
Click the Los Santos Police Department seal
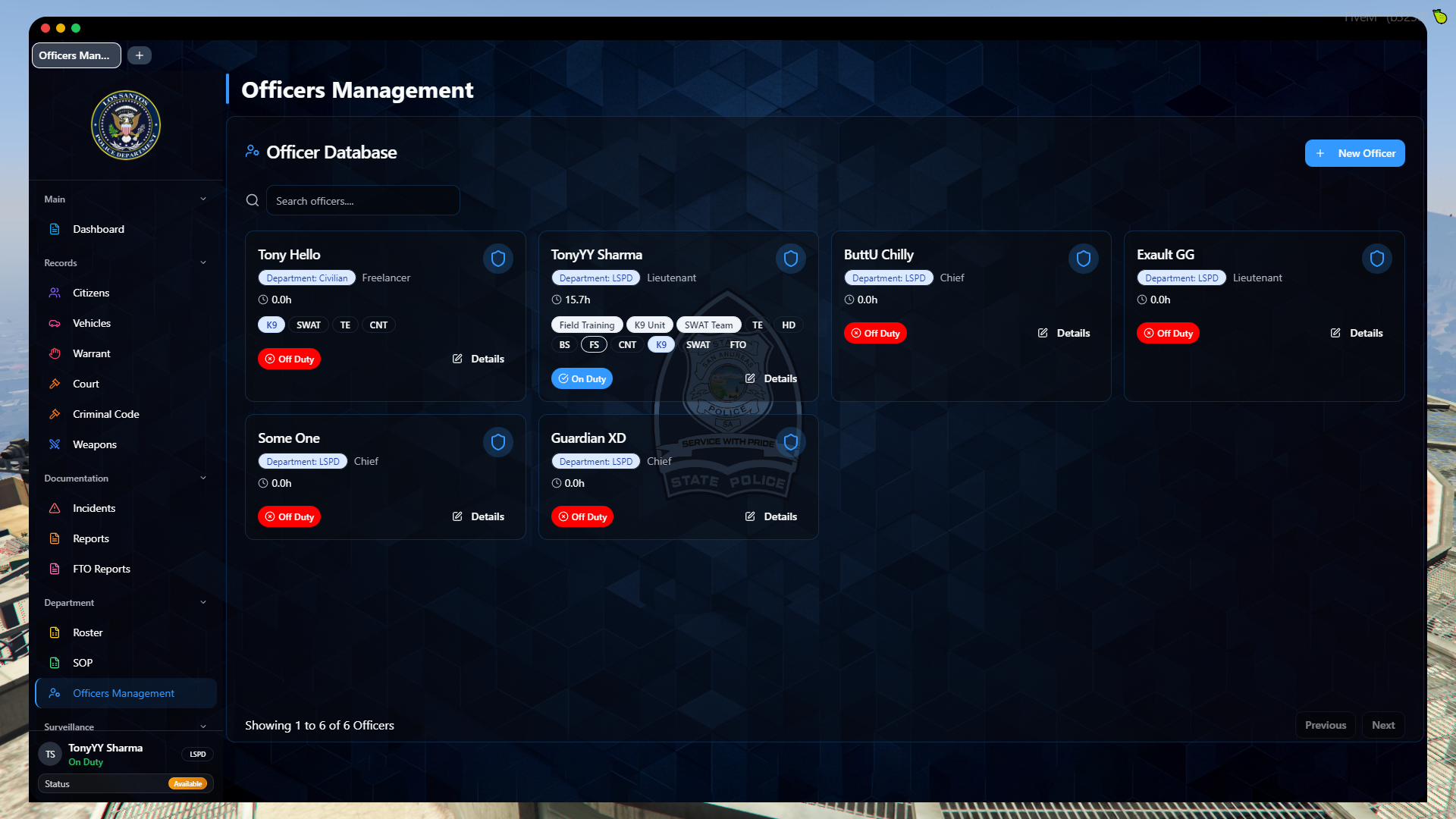click(125, 124)
